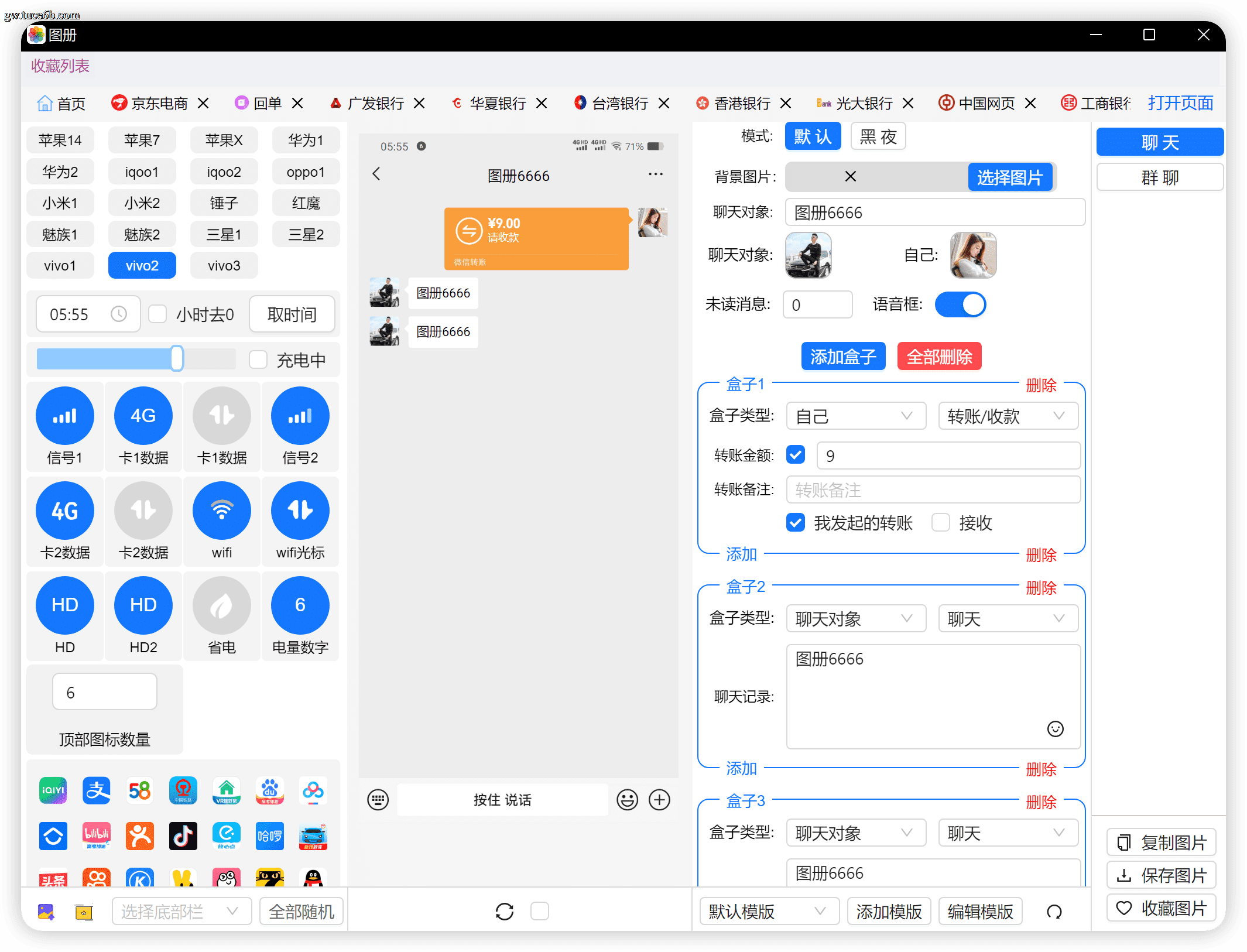Select the Alipay app icon
Image resolution: width=1247 pixels, height=952 pixels.
pyautogui.click(x=97, y=790)
